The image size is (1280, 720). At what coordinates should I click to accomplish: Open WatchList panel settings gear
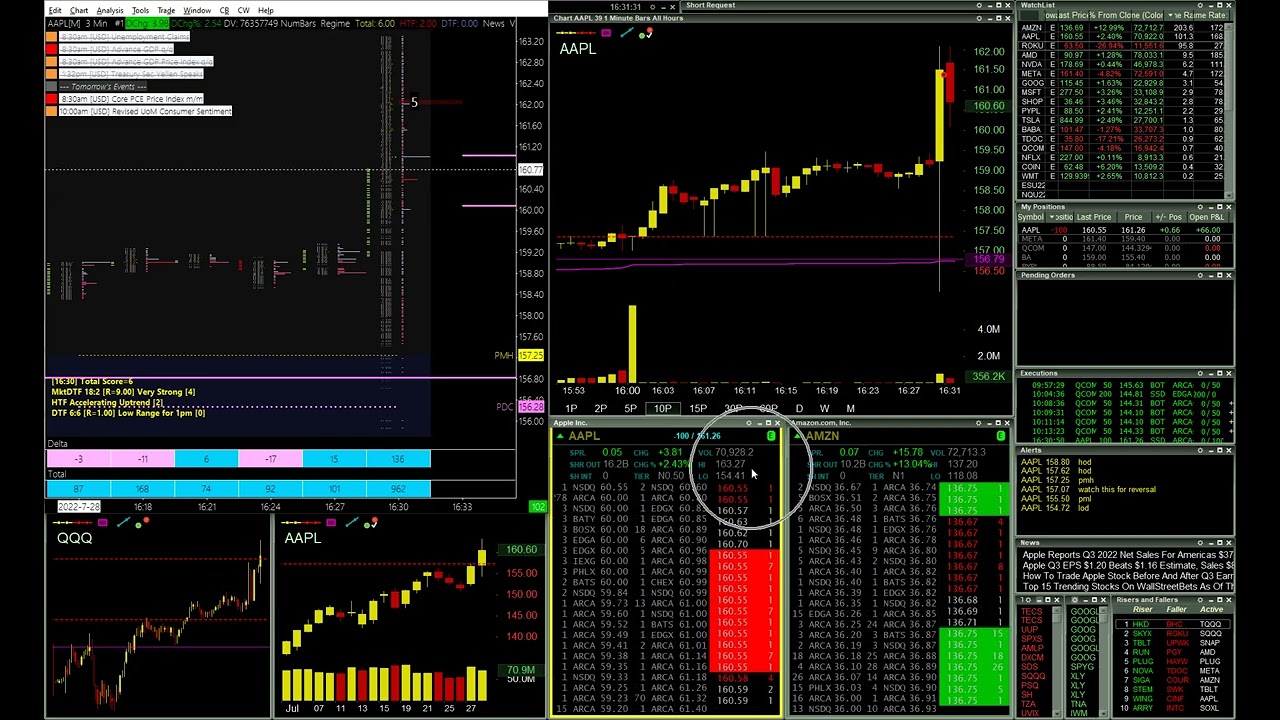point(1200,6)
